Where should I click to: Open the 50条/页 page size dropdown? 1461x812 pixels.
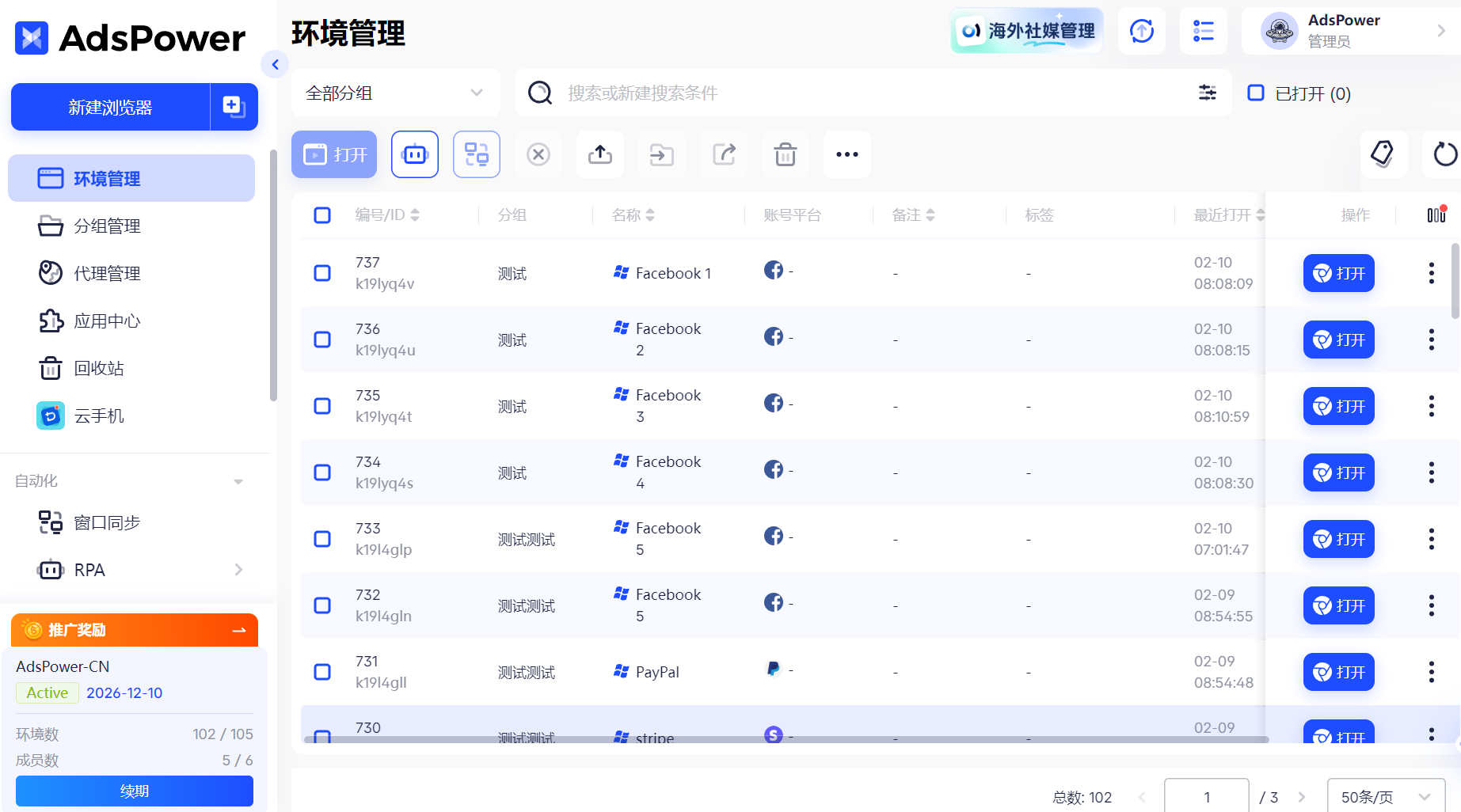click(1386, 797)
